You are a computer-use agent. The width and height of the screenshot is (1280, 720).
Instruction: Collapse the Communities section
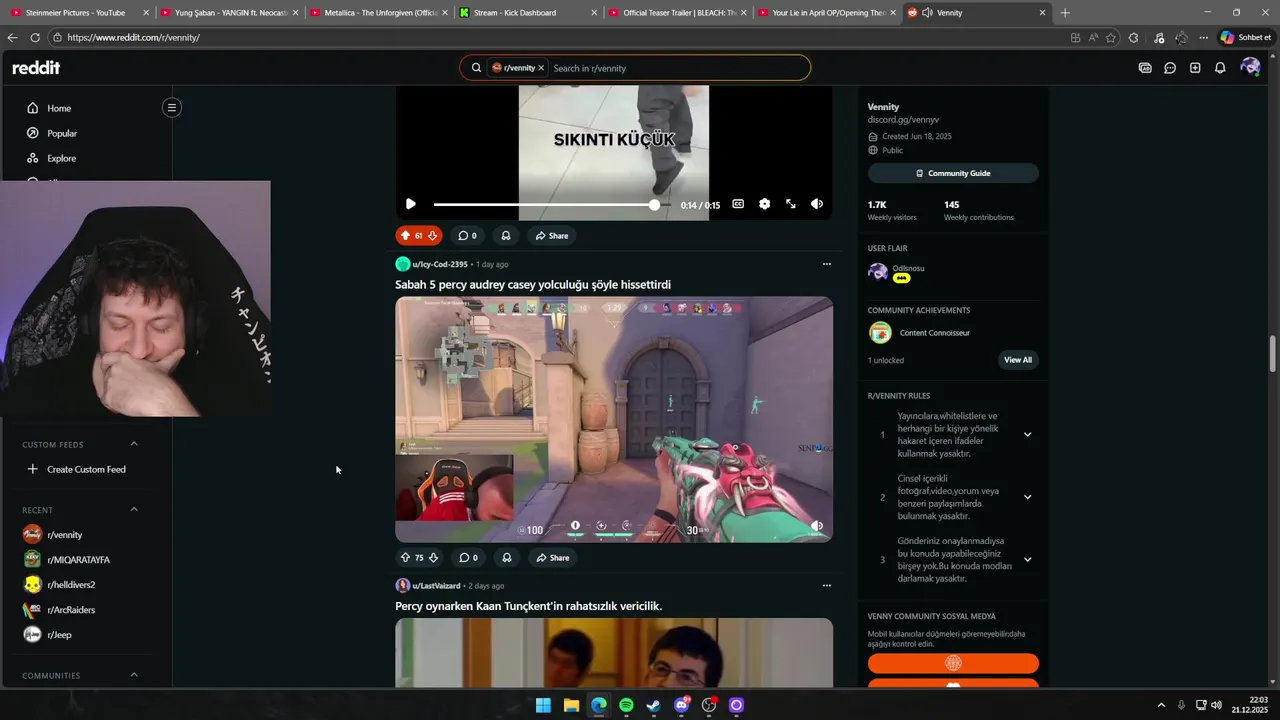click(x=134, y=675)
